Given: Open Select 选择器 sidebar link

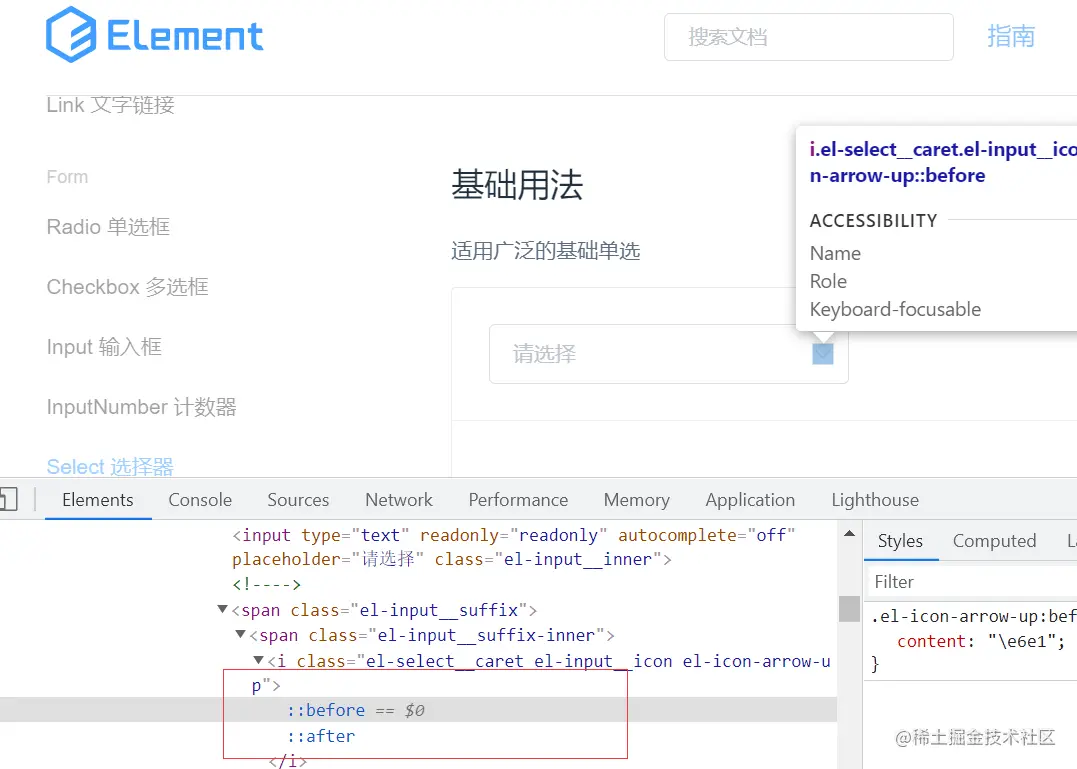Looking at the screenshot, I should point(110,467).
